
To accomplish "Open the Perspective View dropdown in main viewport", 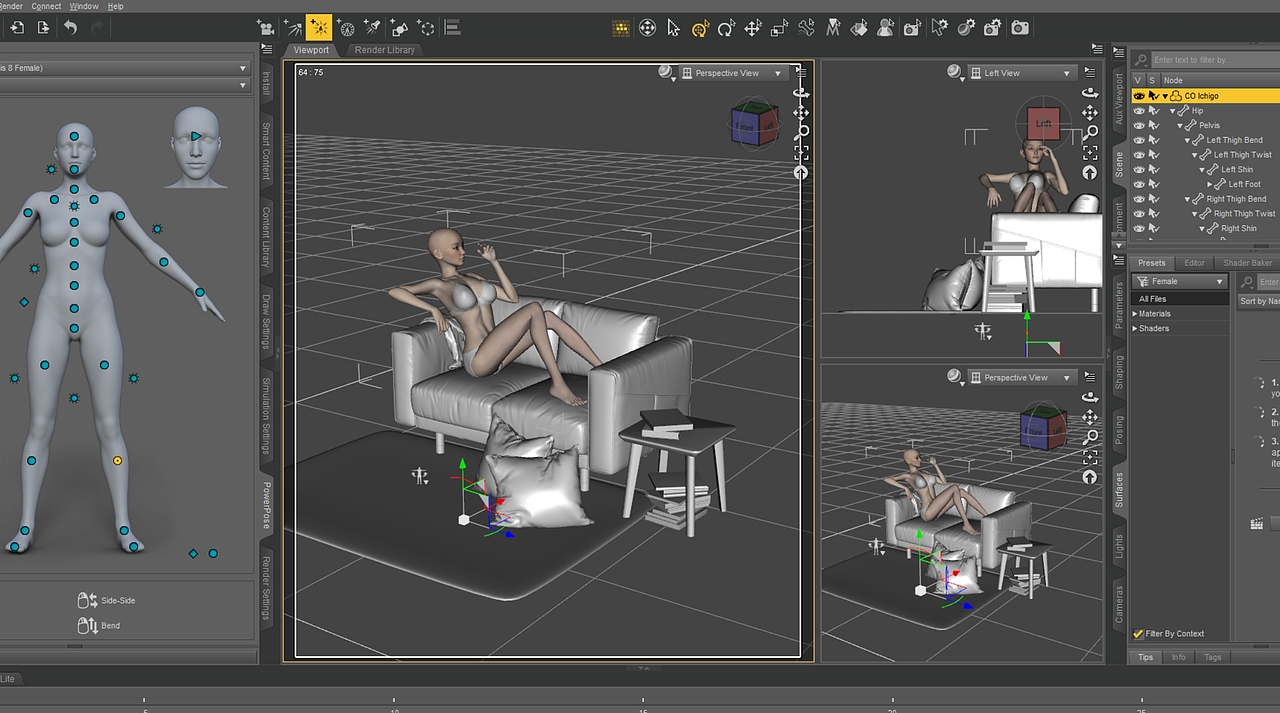I will [733, 73].
